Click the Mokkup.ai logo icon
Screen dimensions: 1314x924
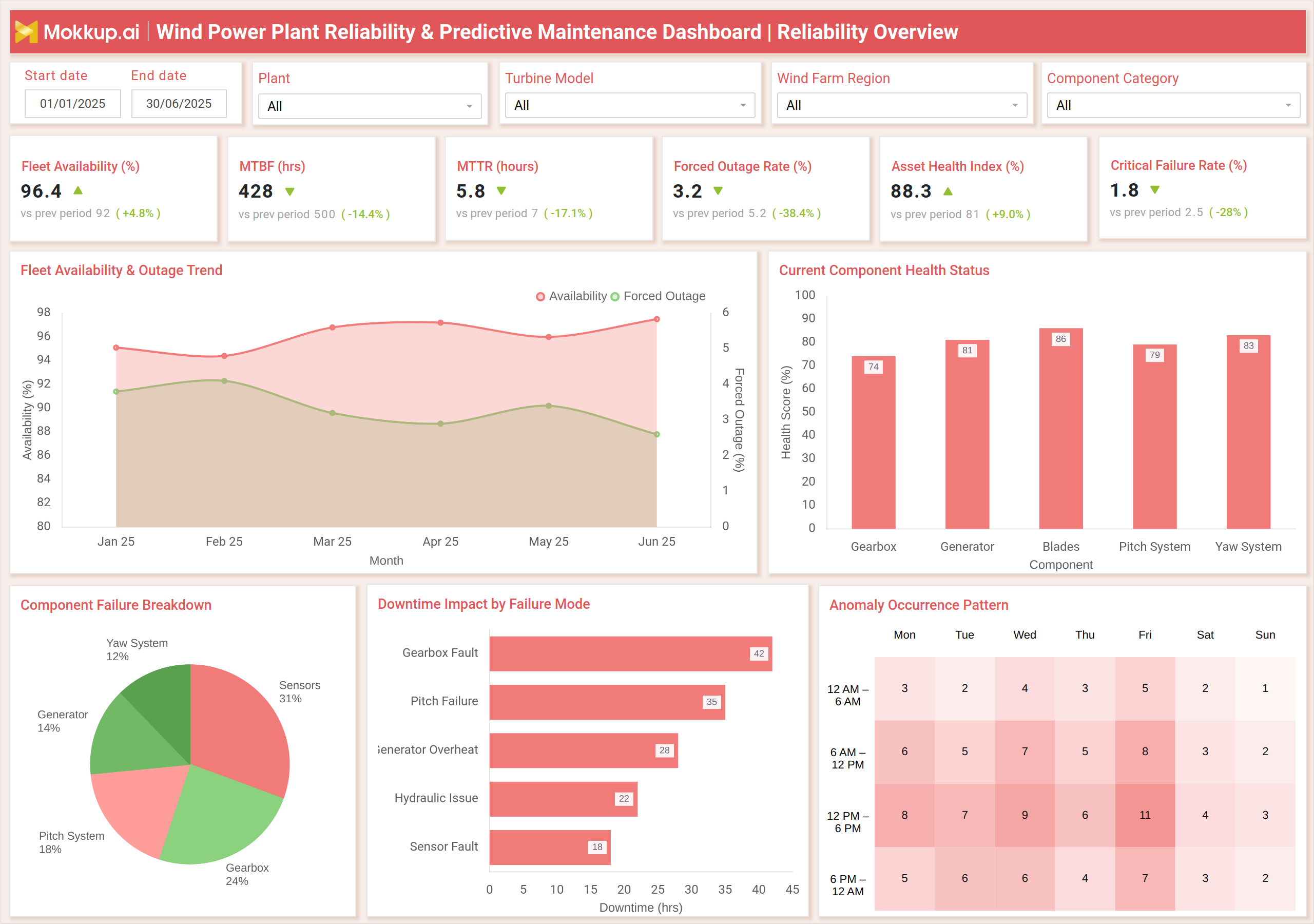pyautogui.click(x=26, y=32)
